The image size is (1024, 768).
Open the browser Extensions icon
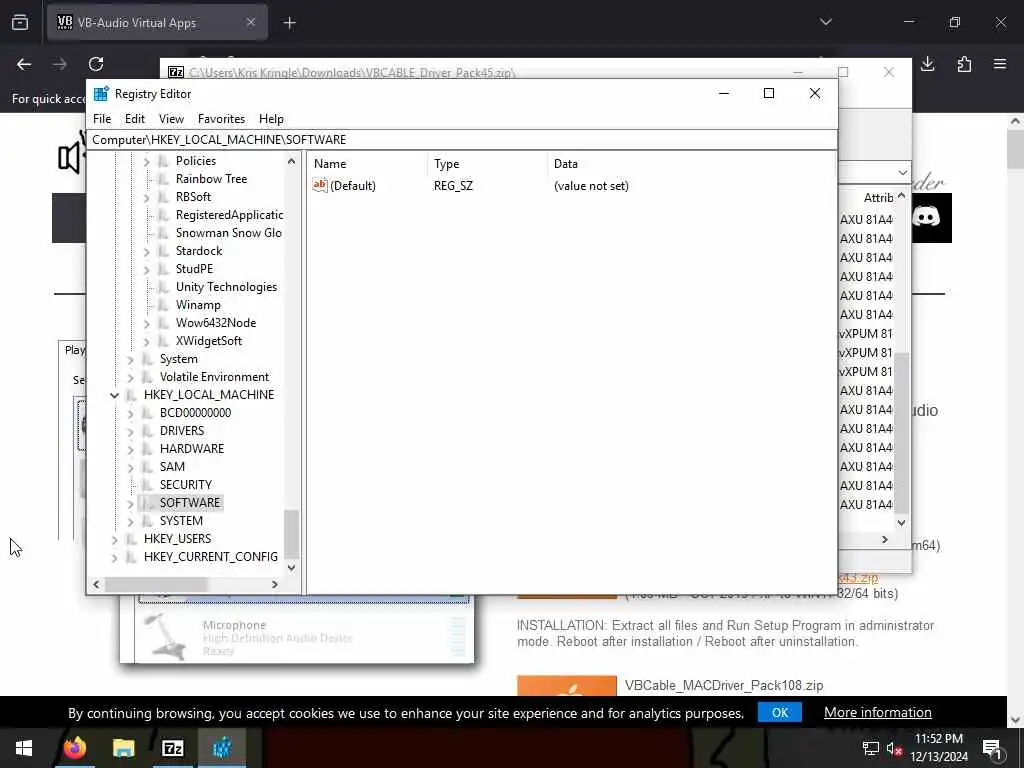point(964,63)
